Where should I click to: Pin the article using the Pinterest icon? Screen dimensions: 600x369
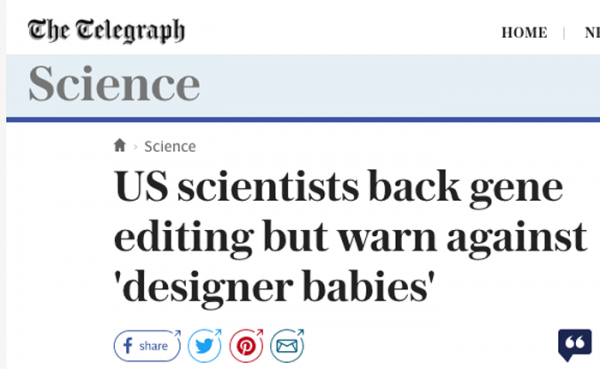tap(246, 346)
